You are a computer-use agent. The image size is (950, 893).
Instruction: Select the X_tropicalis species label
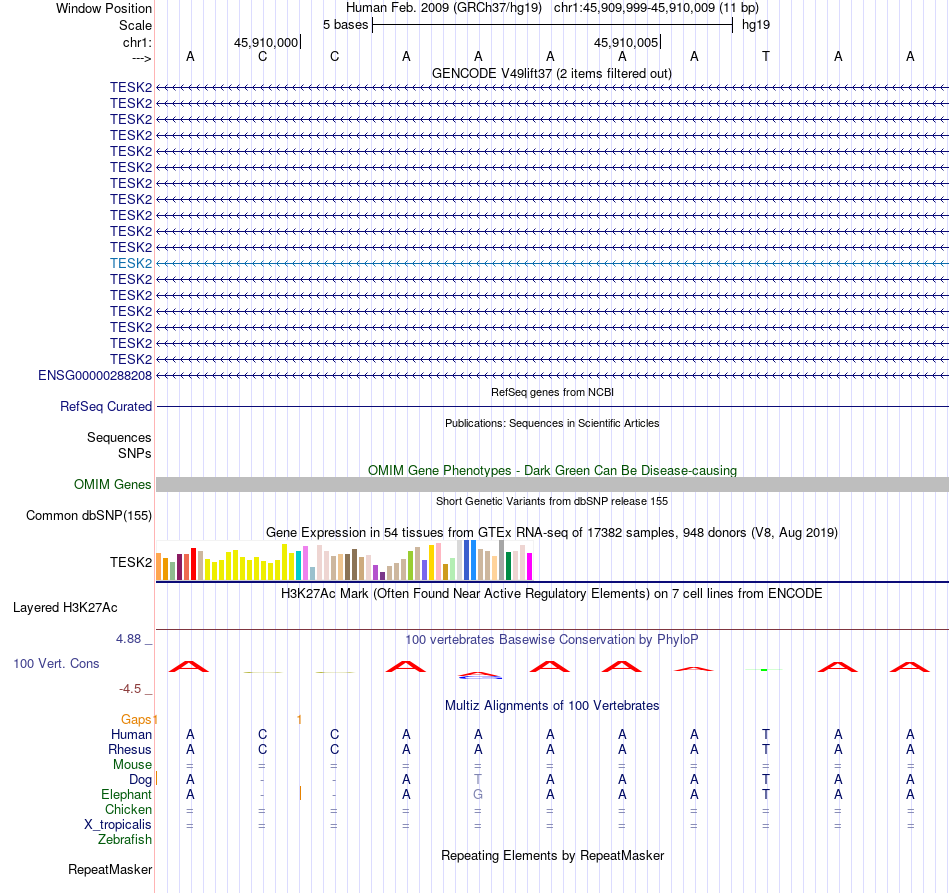[118, 825]
